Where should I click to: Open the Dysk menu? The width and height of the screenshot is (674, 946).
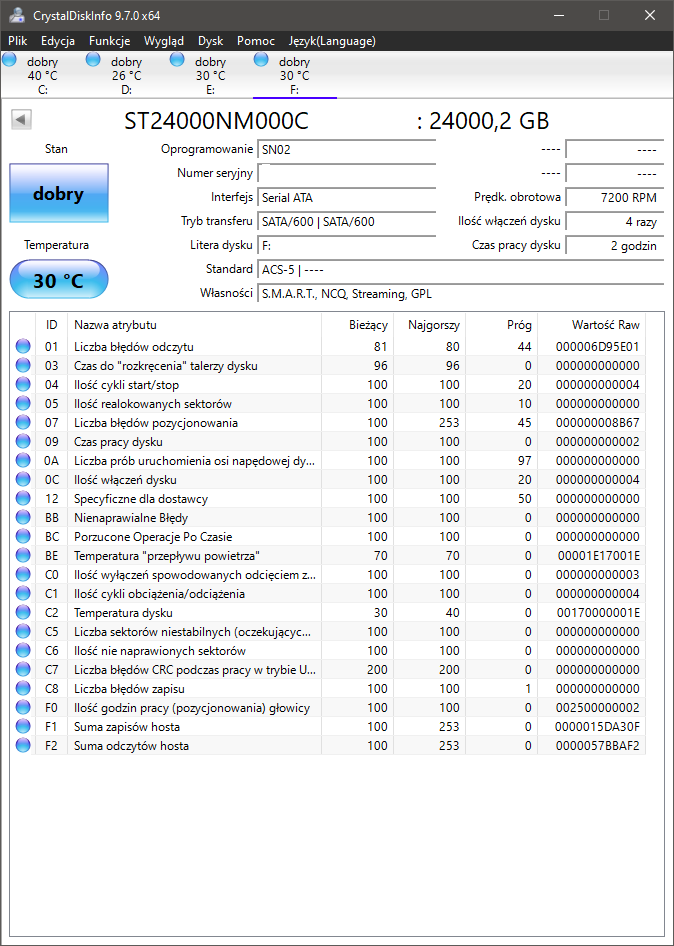[x=211, y=41]
